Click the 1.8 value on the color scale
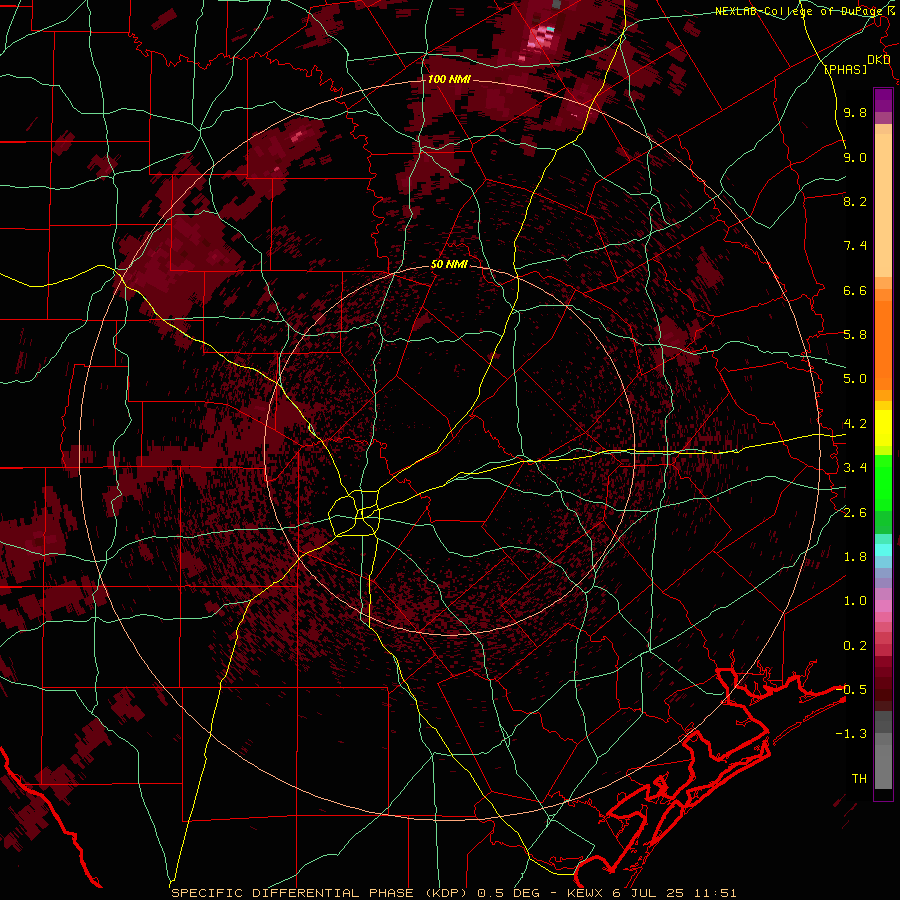Image resolution: width=900 pixels, height=900 pixels. [855, 557]
